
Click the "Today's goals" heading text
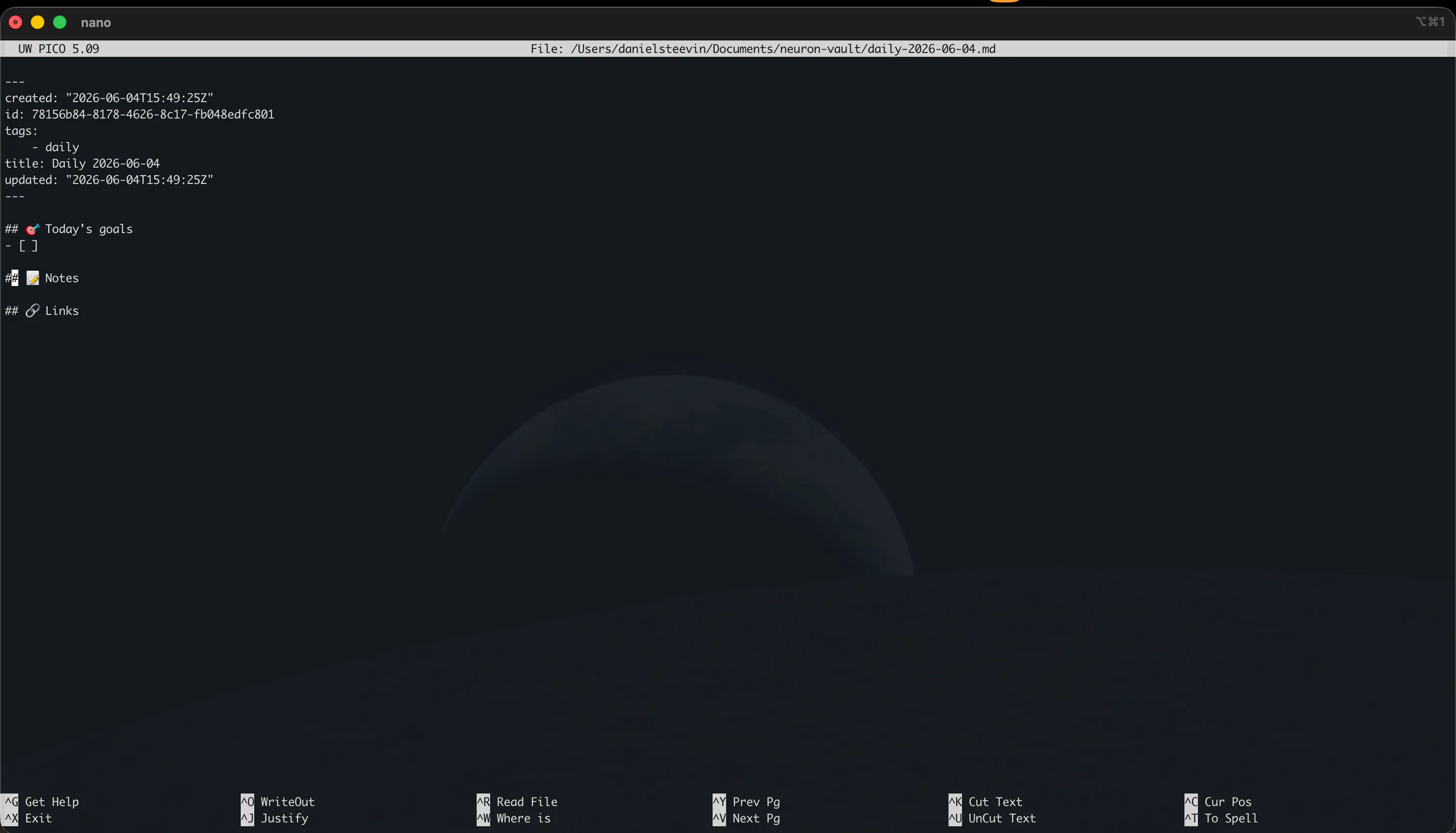pos(89,229)
